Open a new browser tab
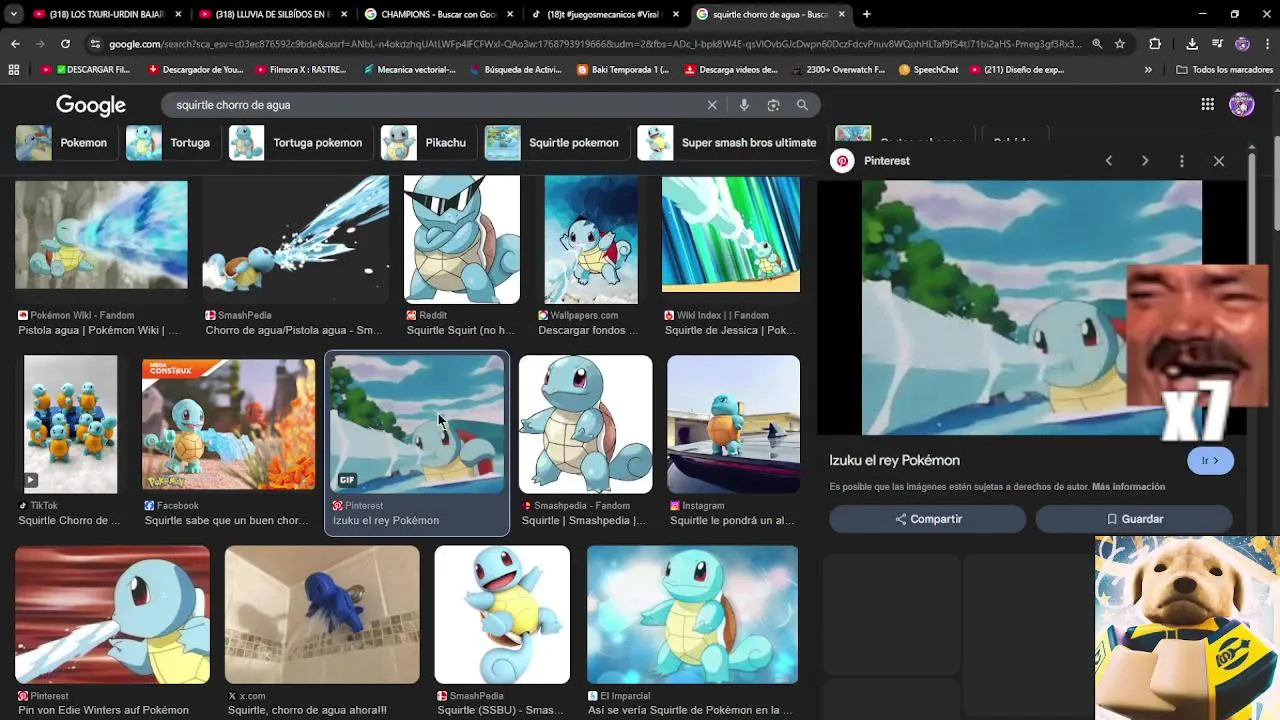 [866, 14]
